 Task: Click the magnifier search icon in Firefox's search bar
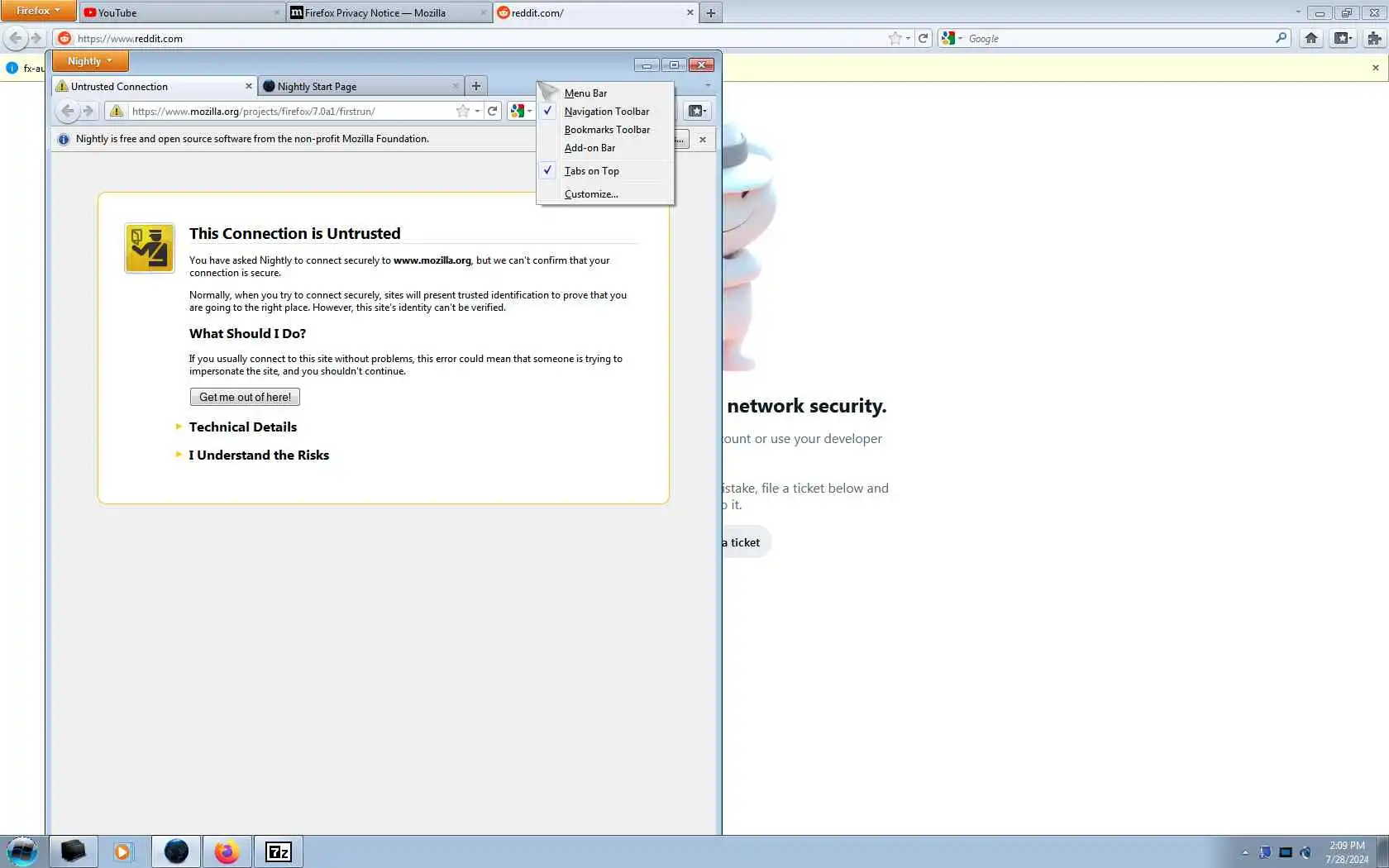[x=1282, y=38]
